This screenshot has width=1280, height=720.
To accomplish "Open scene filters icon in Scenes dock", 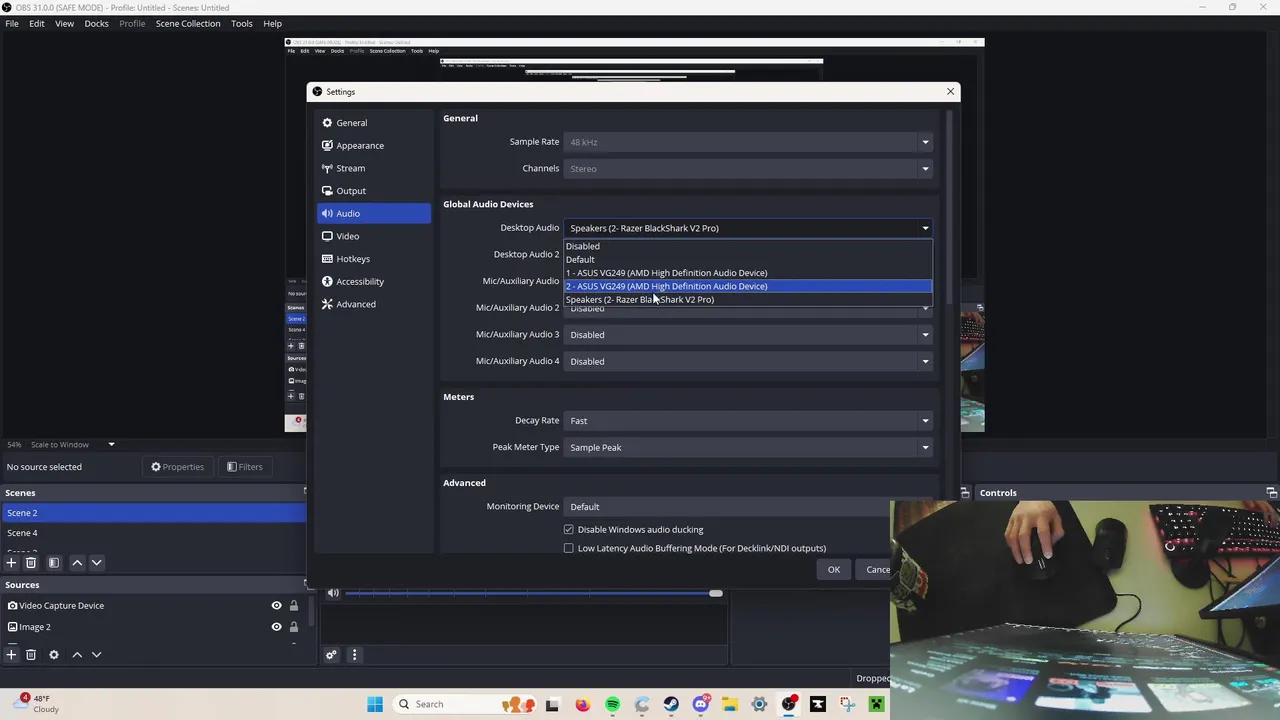I will (54, 563).
